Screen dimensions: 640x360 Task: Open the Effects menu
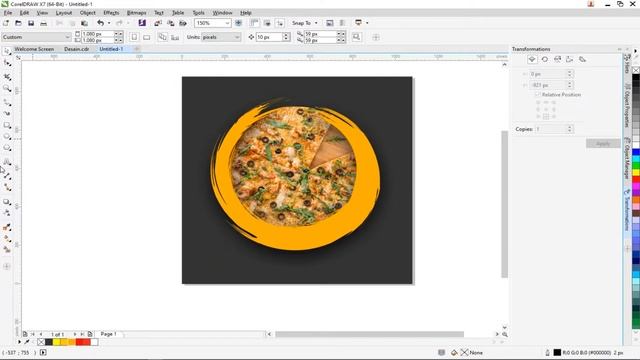[x=111, y=13]
